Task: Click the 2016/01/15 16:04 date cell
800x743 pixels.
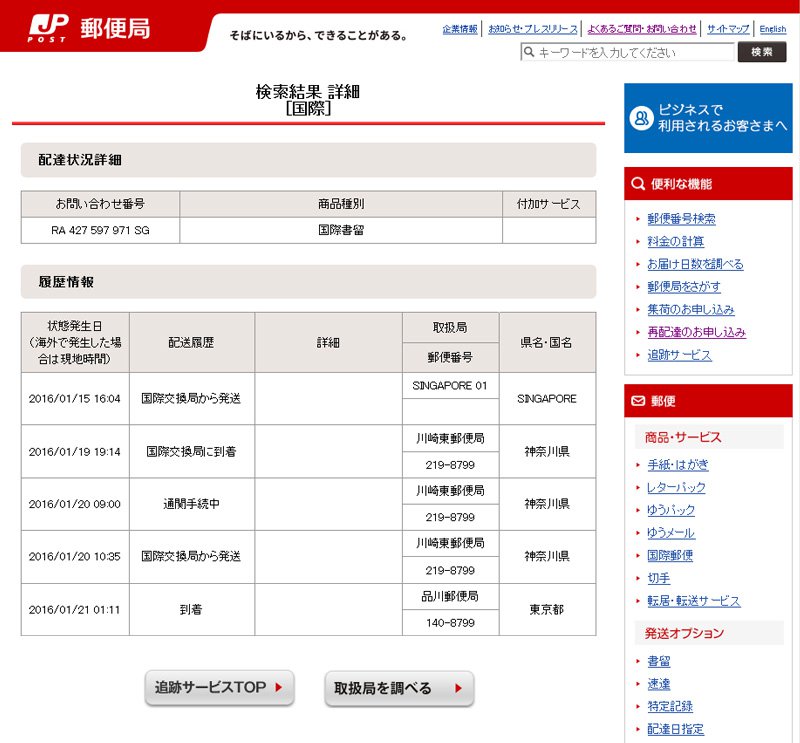Action: point(75,399)
